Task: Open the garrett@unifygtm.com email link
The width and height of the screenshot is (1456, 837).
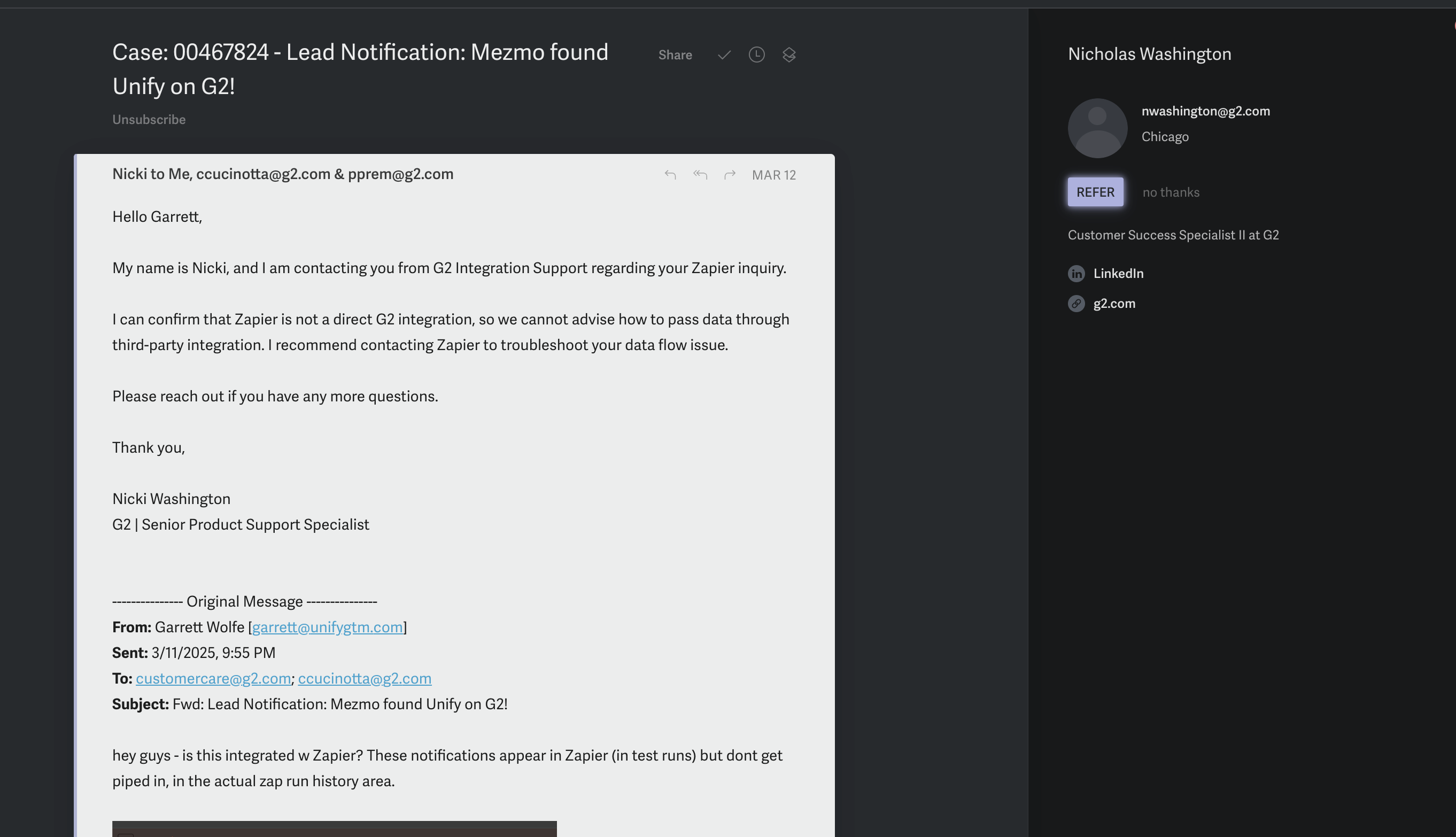Action: [x=327, y=627]
